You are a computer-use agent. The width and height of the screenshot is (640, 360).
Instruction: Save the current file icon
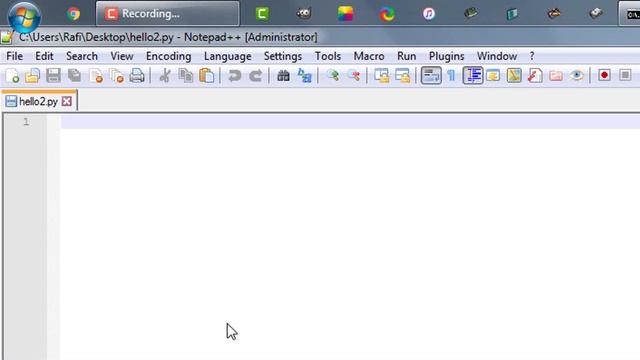53,76
